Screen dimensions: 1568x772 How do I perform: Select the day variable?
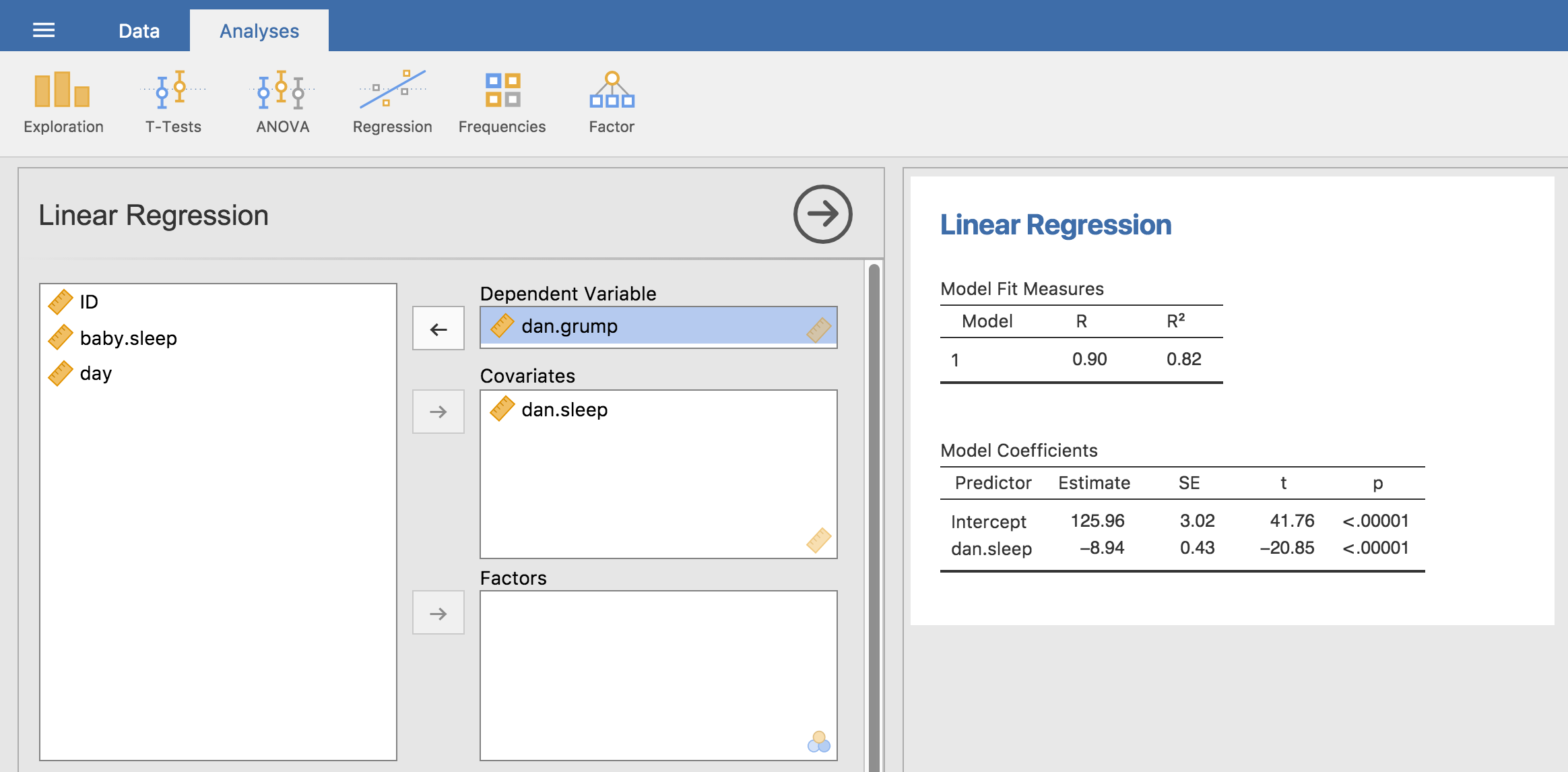[218, 373]
